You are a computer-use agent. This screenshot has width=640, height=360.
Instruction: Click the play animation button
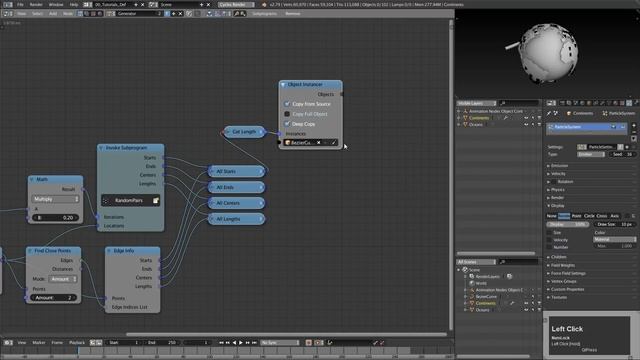coord(241,342)
